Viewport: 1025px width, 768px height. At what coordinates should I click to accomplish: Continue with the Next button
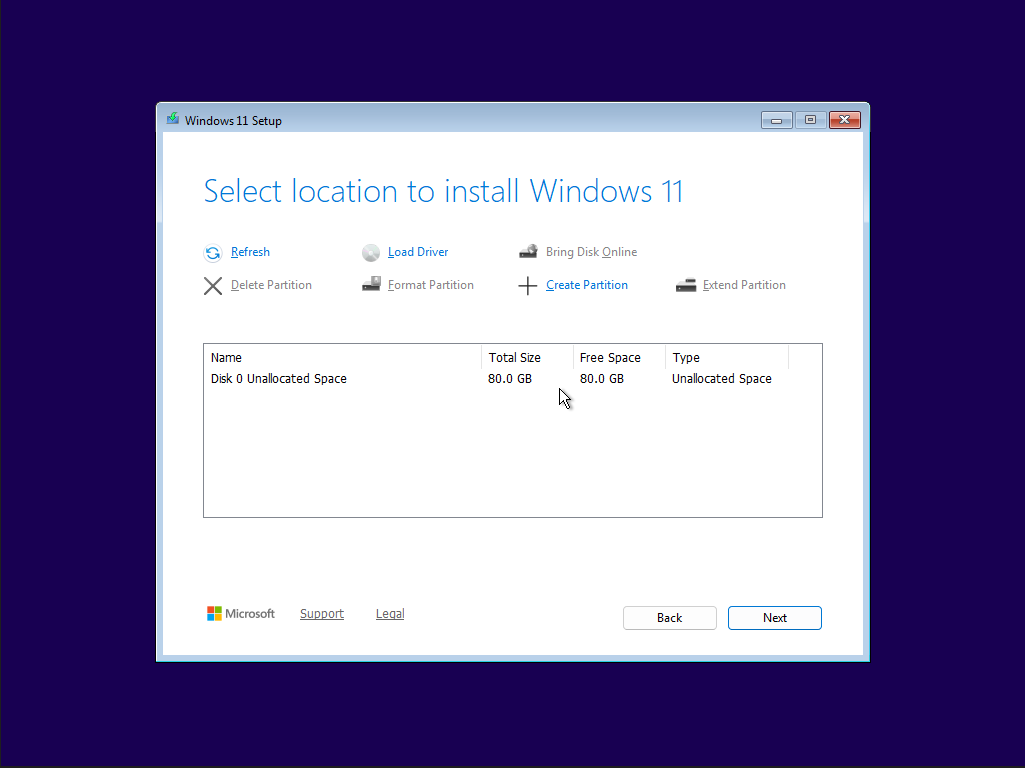point(775,618)
